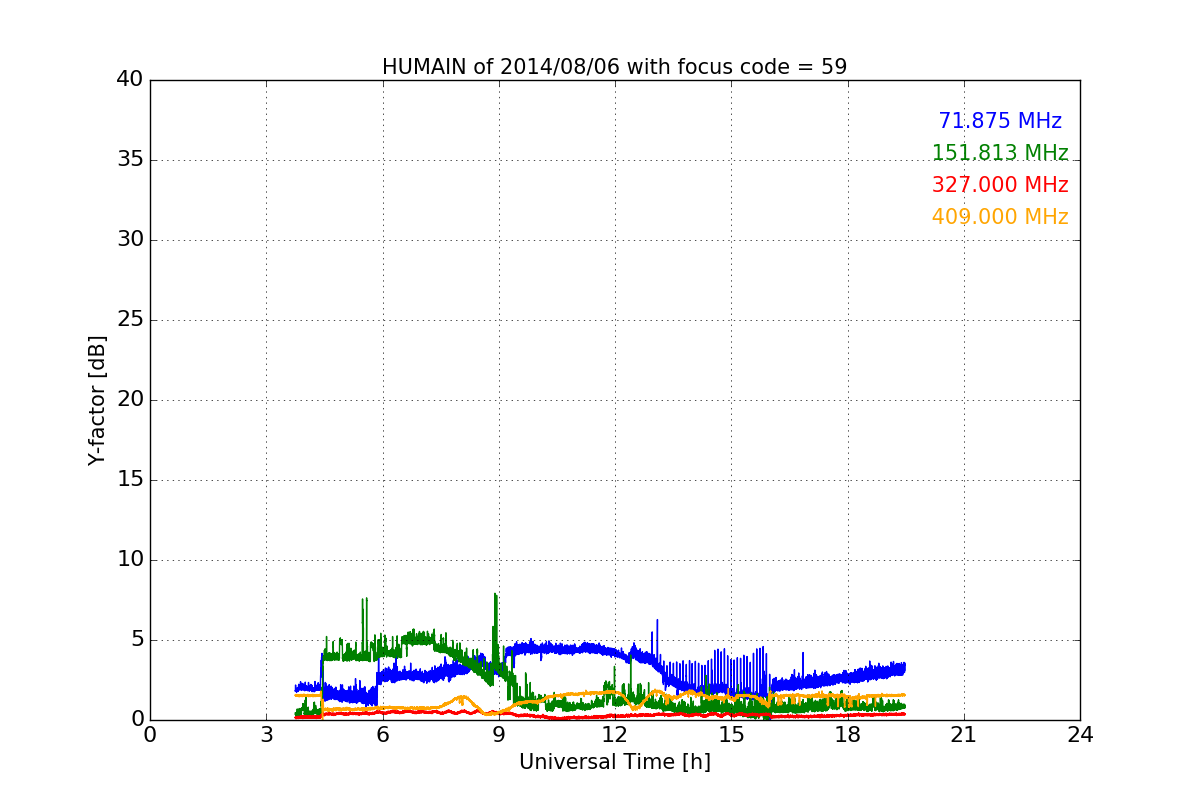Click the y-axis tick label 20
Viewport: 1200px width, 800px height.
point(130,400)
